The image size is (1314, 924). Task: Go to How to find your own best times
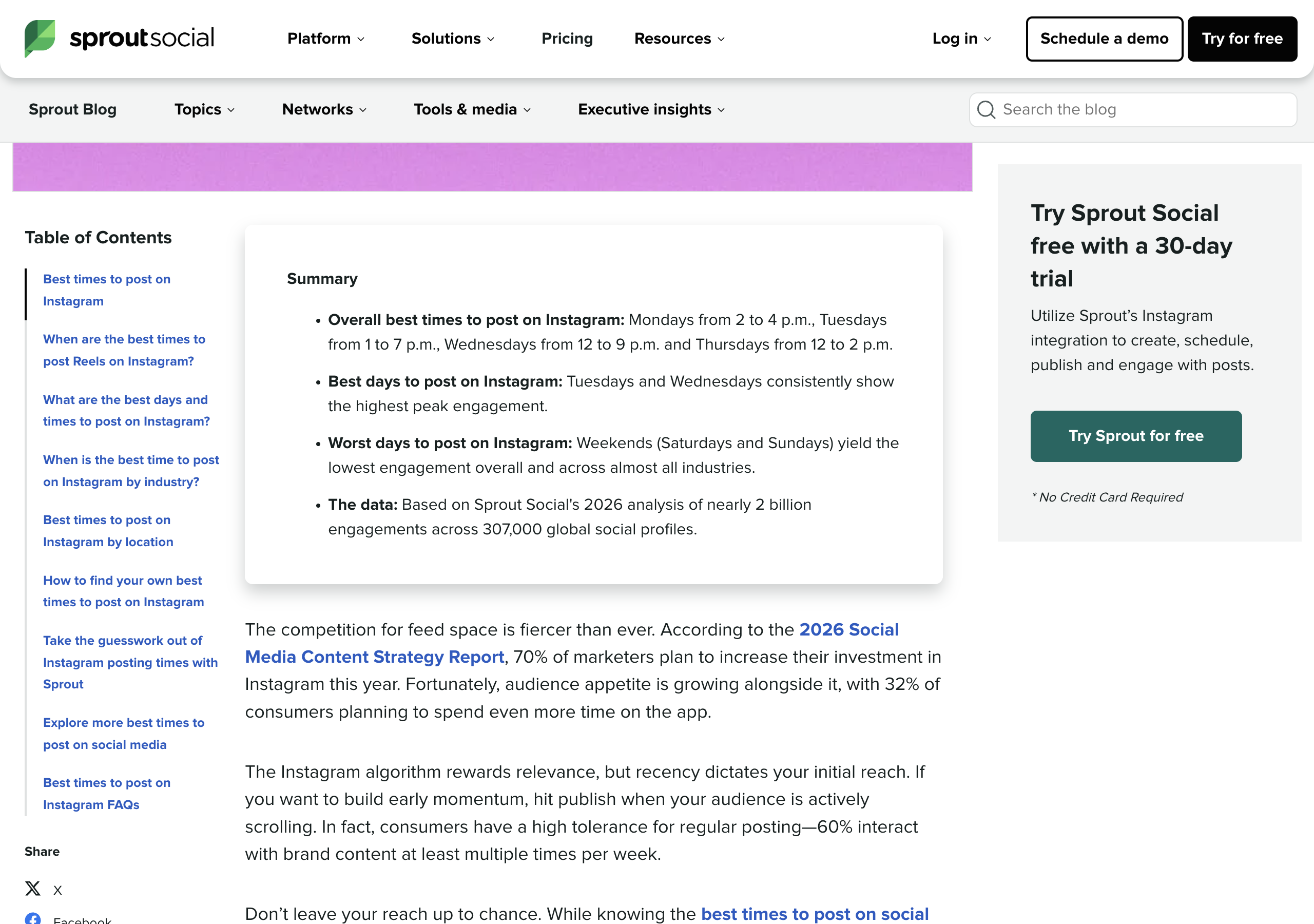[124, 591]
